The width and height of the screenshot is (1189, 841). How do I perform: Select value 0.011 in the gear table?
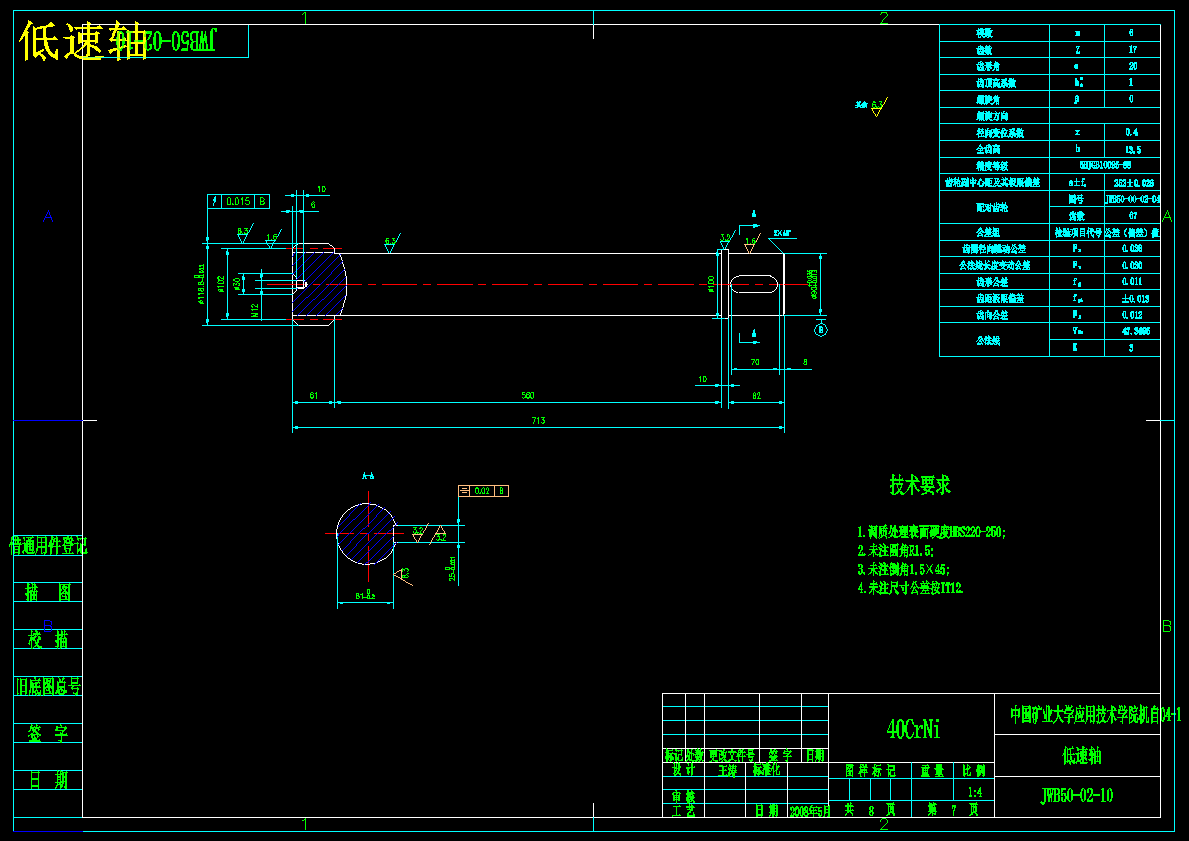pos(1131,281)
